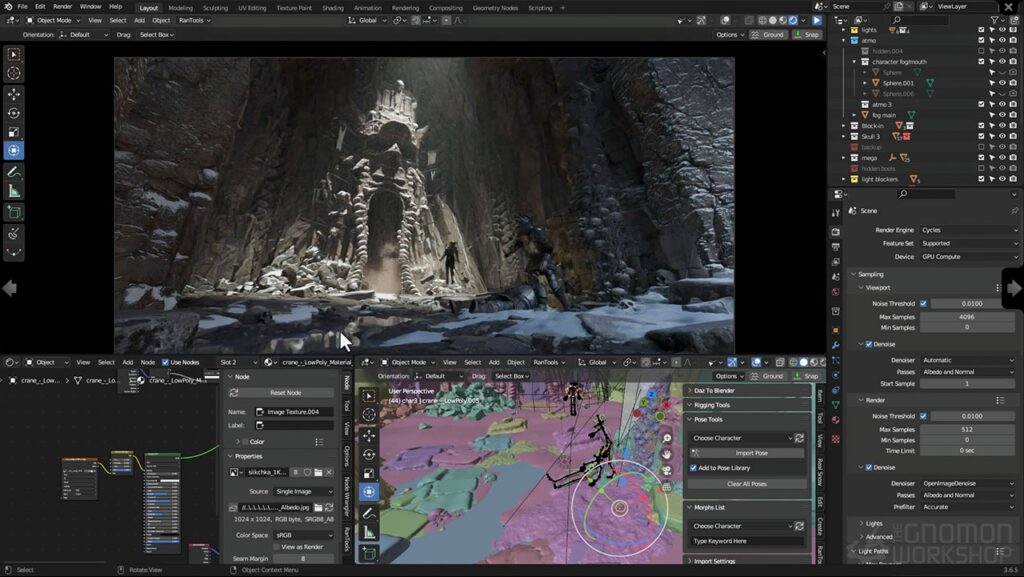The height and width of the screenshot is (577, 1024).
Task: Click the Clear All Poses button
Action: [747, 484]
